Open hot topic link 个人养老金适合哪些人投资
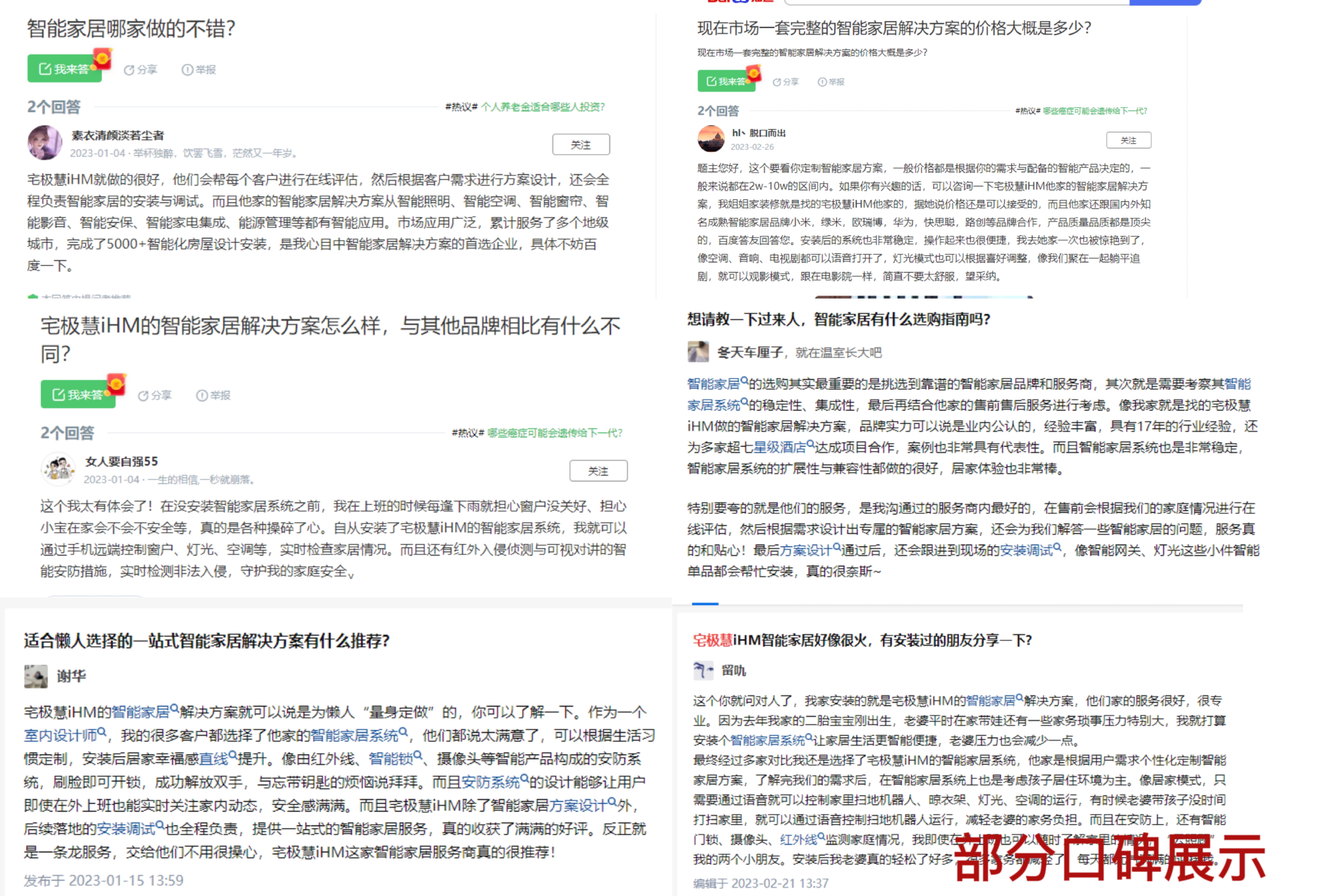Screen dimensions: 1344x896 click(x=542, y=107)
